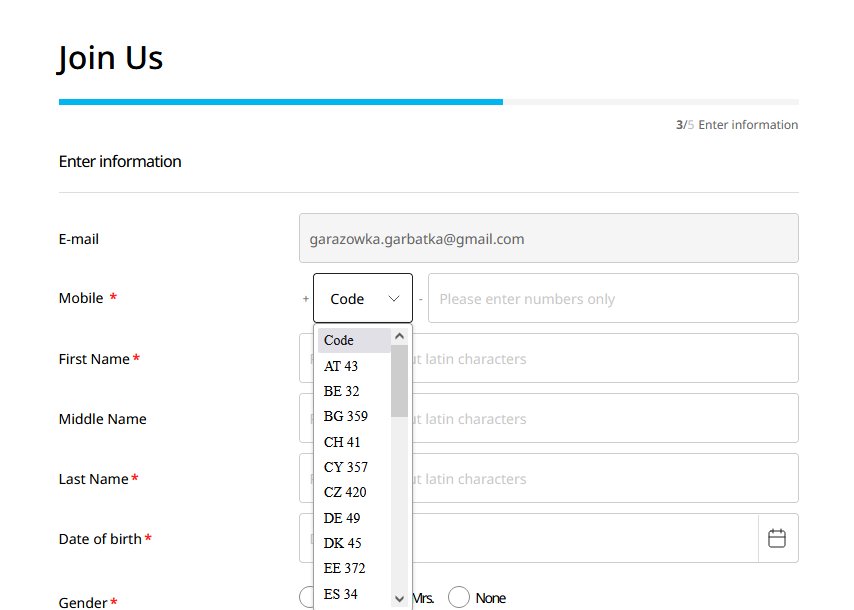The height and width of the screenshot is (610, 854).
Task: Select CY 357 dialing code
Action: pos(354,467)
